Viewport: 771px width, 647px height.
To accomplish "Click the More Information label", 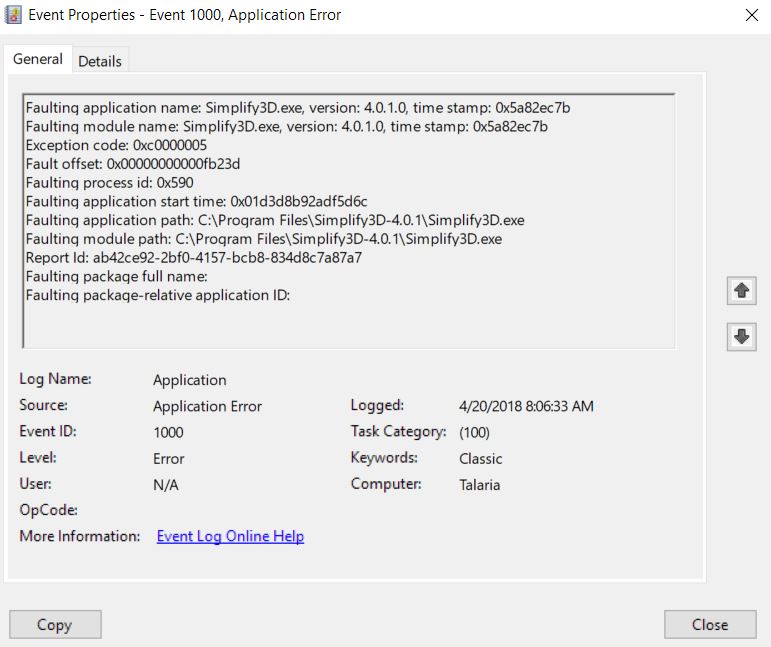I will [x=80, y=536].
